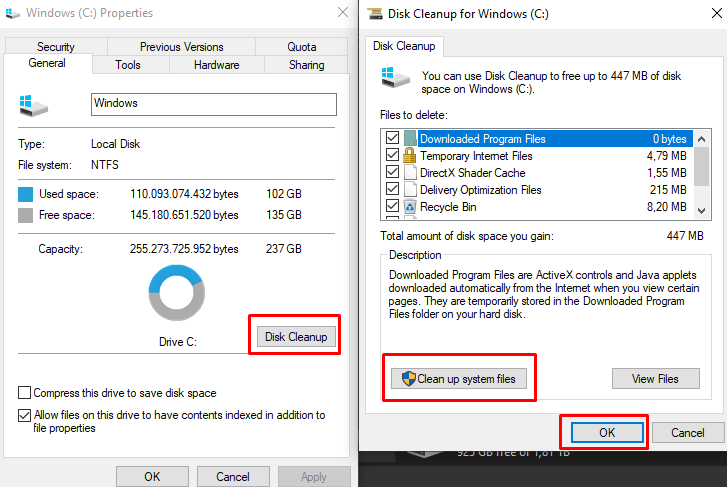Click the files list scroll up arrow
This screenshot has height=487, width=727.
(x=701, y=139)
